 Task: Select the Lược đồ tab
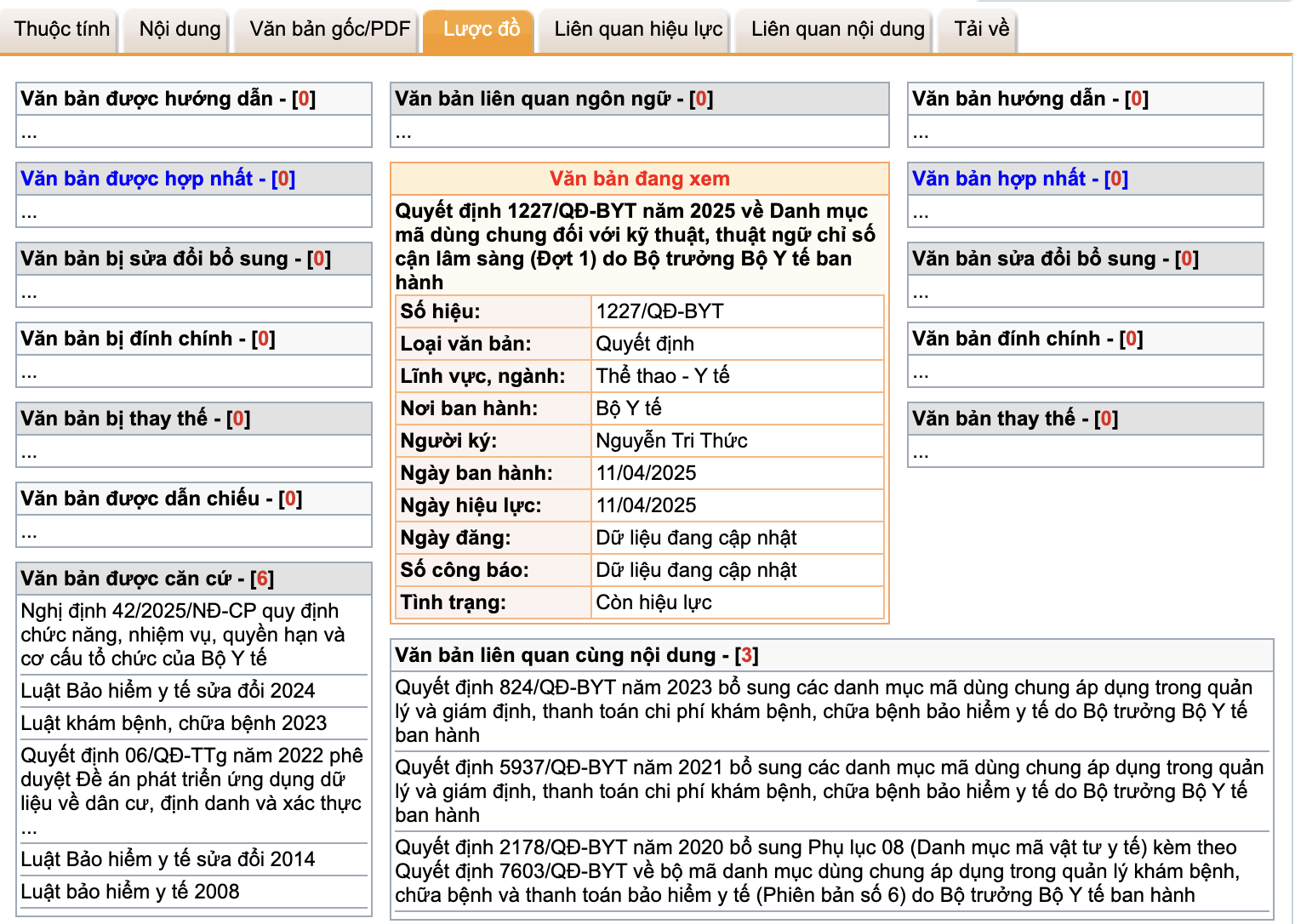pyautogui.click(x=481, y=30)
